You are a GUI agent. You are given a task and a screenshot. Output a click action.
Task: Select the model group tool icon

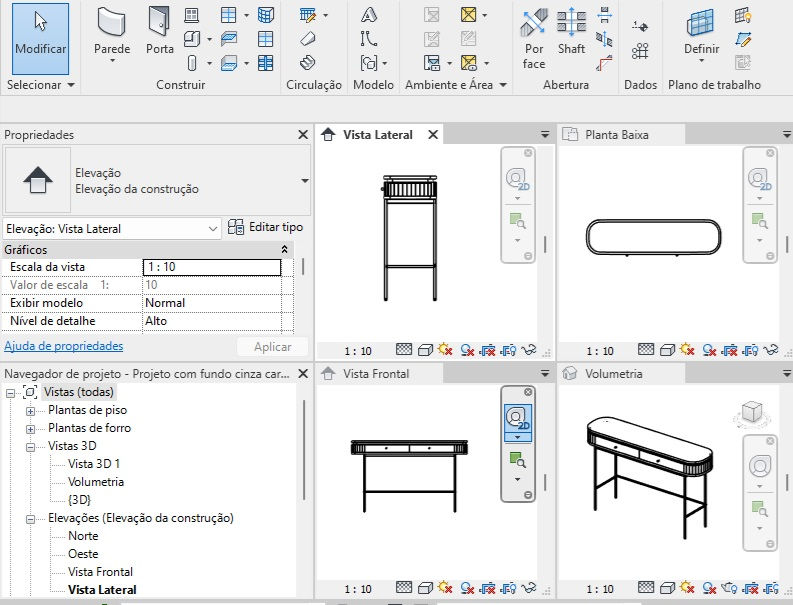point(369,63)
